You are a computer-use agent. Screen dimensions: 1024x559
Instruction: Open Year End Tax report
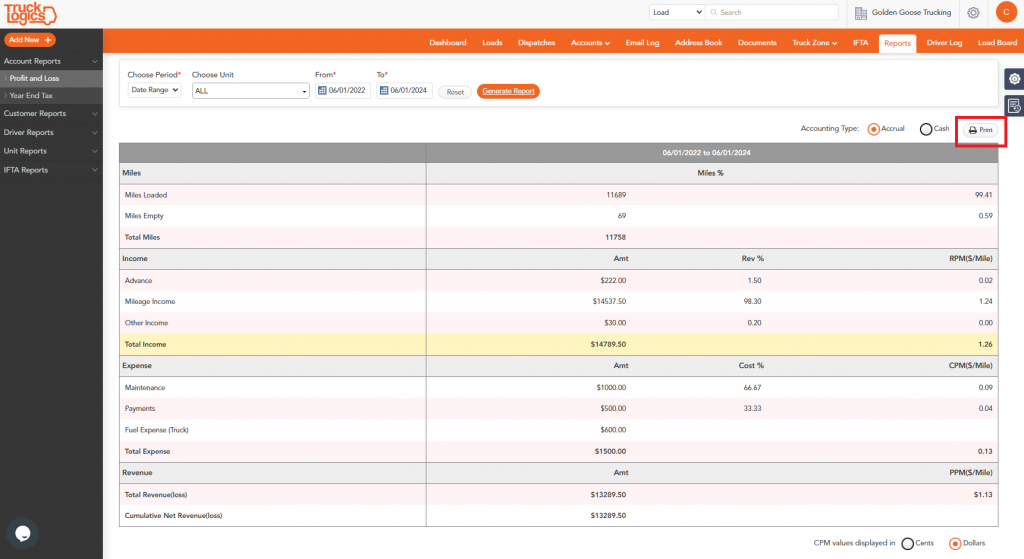(51, 95)
